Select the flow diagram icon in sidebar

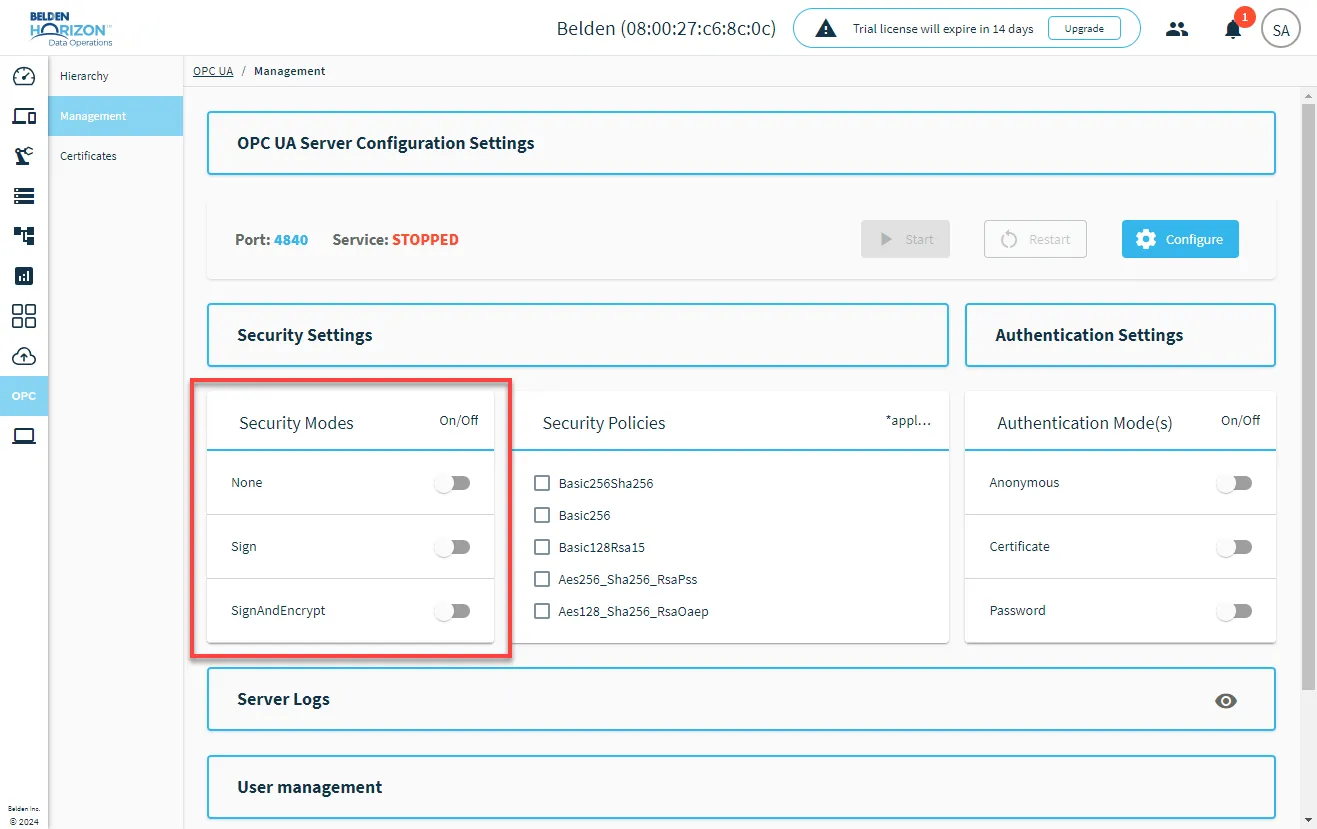tap(24, 236)
